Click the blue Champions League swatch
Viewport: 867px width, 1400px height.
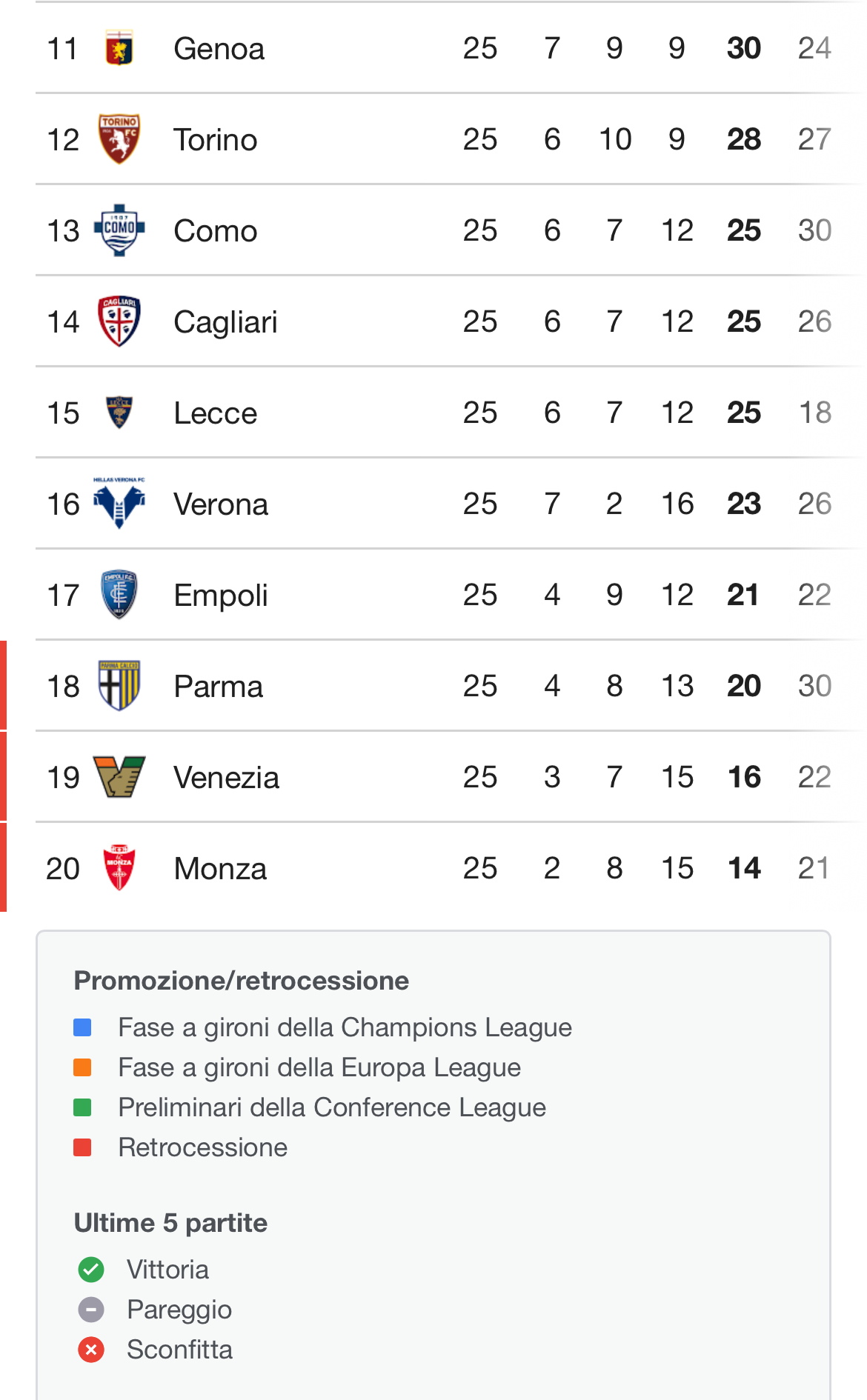tap(82, 1027)
